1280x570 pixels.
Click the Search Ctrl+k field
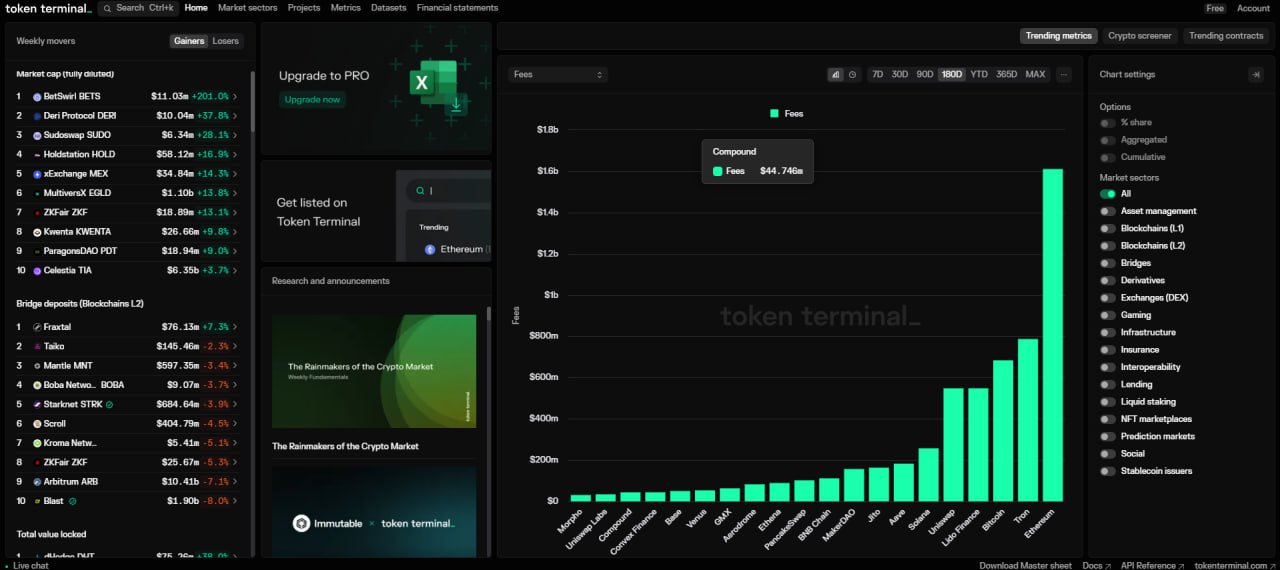[x=138, y=8]
